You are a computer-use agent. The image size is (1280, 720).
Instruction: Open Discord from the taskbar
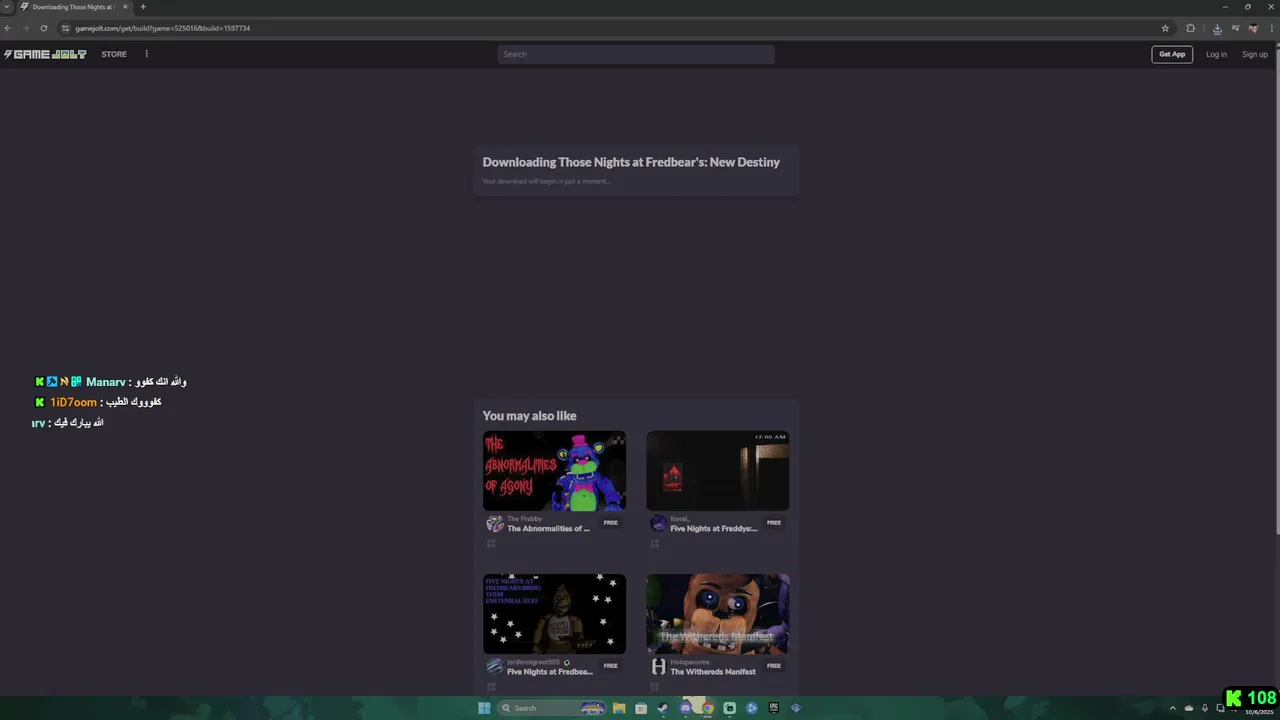pyautogui.click(x=685, y=708)
